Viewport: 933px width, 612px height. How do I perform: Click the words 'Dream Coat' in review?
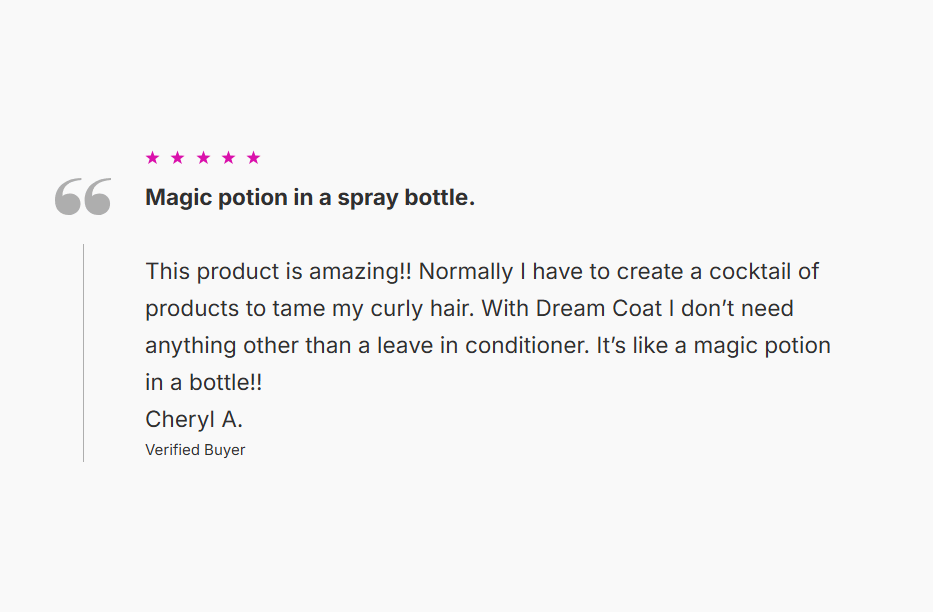pos(599,309)
